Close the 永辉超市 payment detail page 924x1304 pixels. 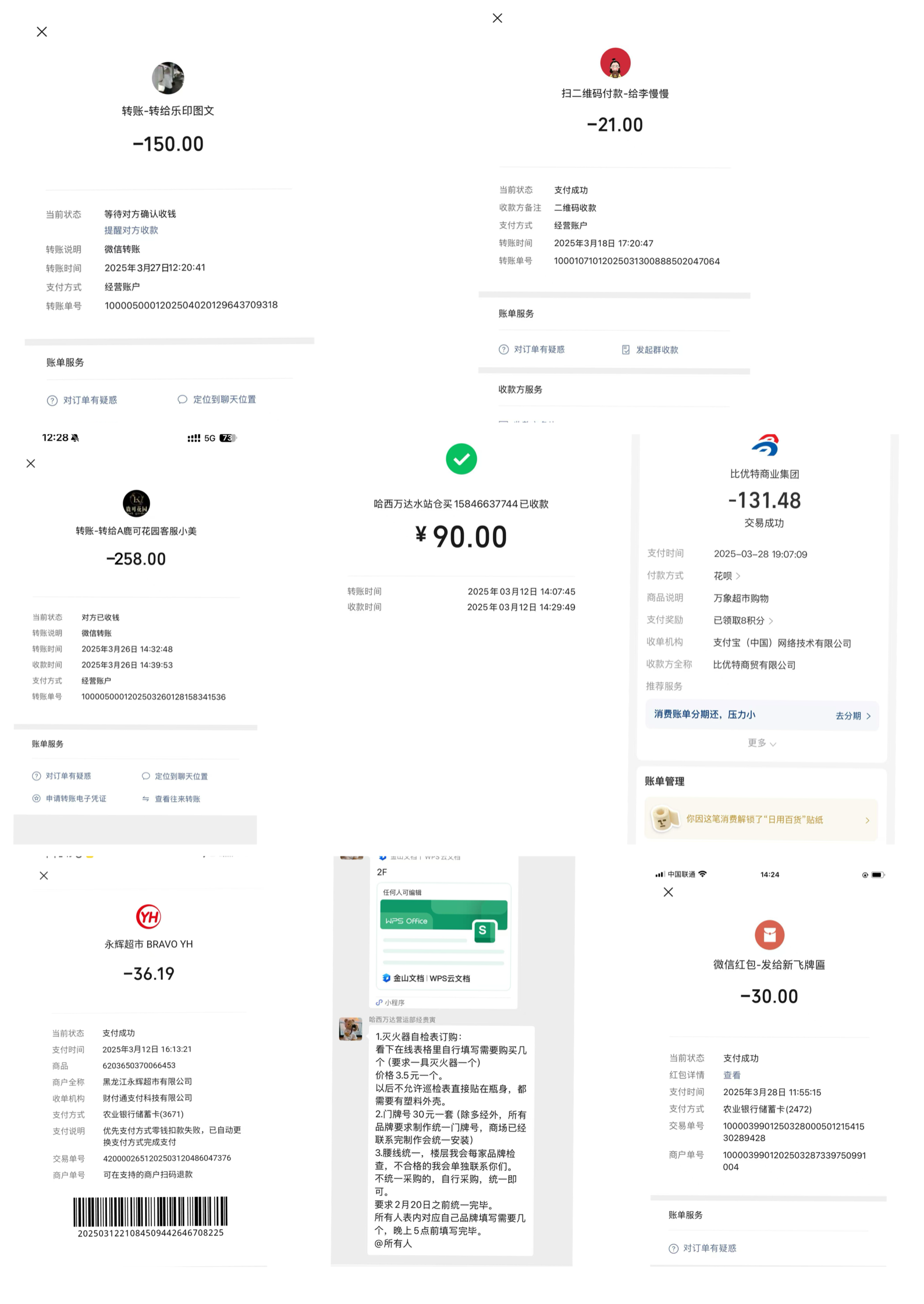click(x=44, y=876)
